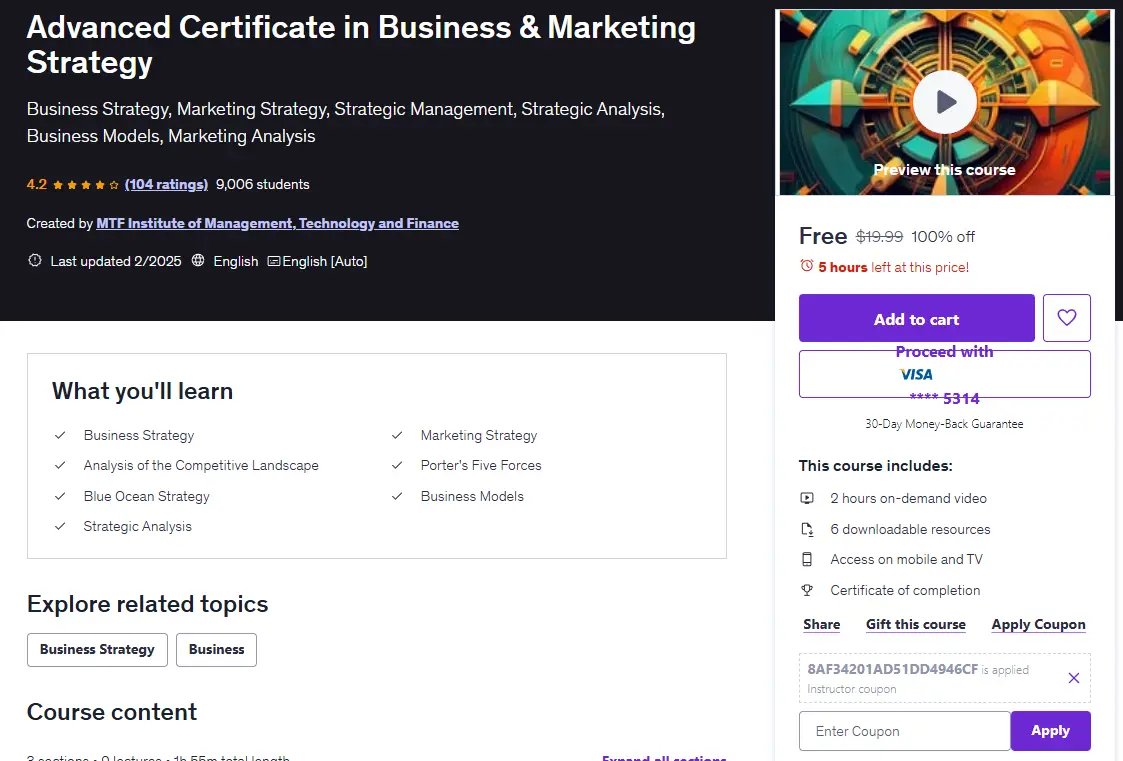
Task: Play the course preview video
Action: click(x=945, y=102)
